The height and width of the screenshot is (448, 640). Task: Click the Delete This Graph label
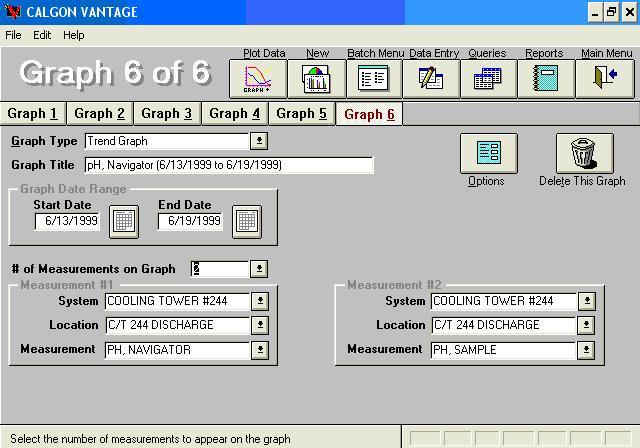tap(582, 181)
